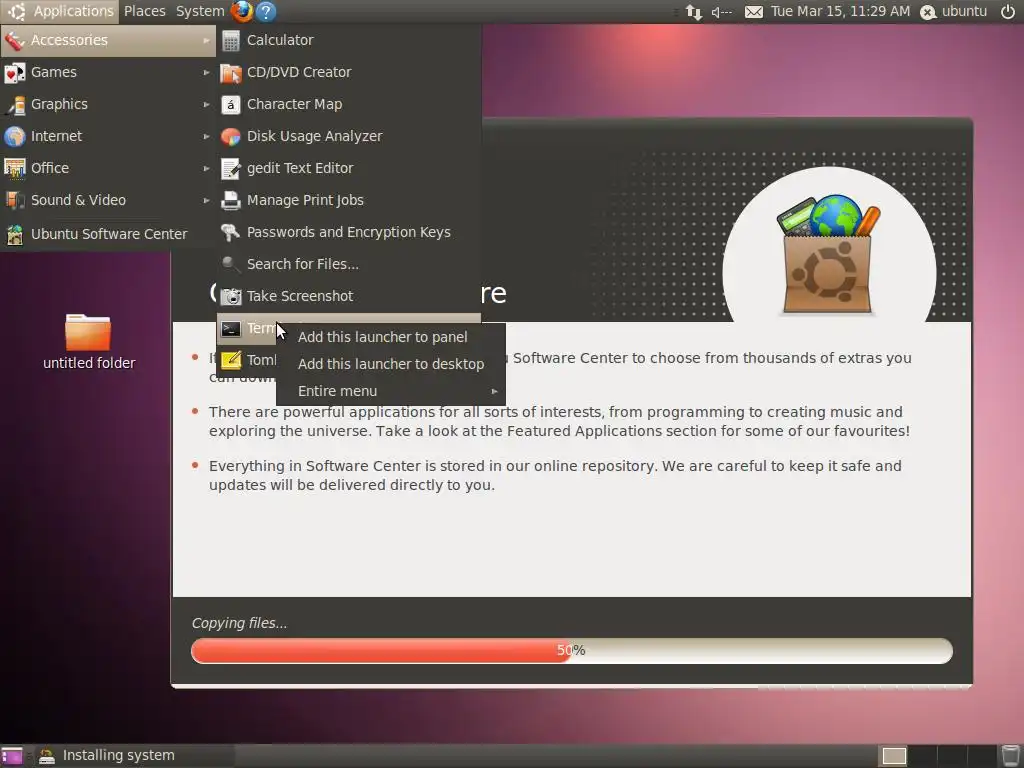Image resolution: width=1024 pixels, height=768 pixels.
Task: Open the date and time calendar
Action: tap(840, 12)
